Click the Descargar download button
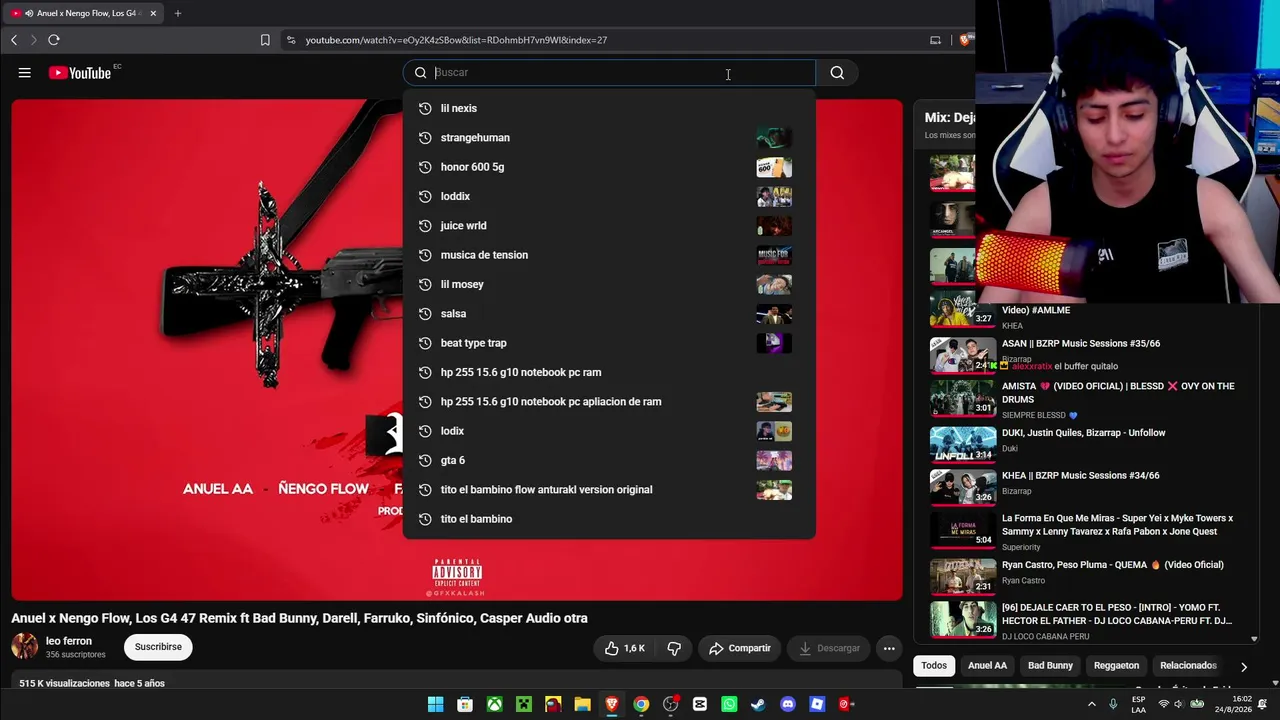Viewport: 1280px width, 720px height. coord(829,648)
